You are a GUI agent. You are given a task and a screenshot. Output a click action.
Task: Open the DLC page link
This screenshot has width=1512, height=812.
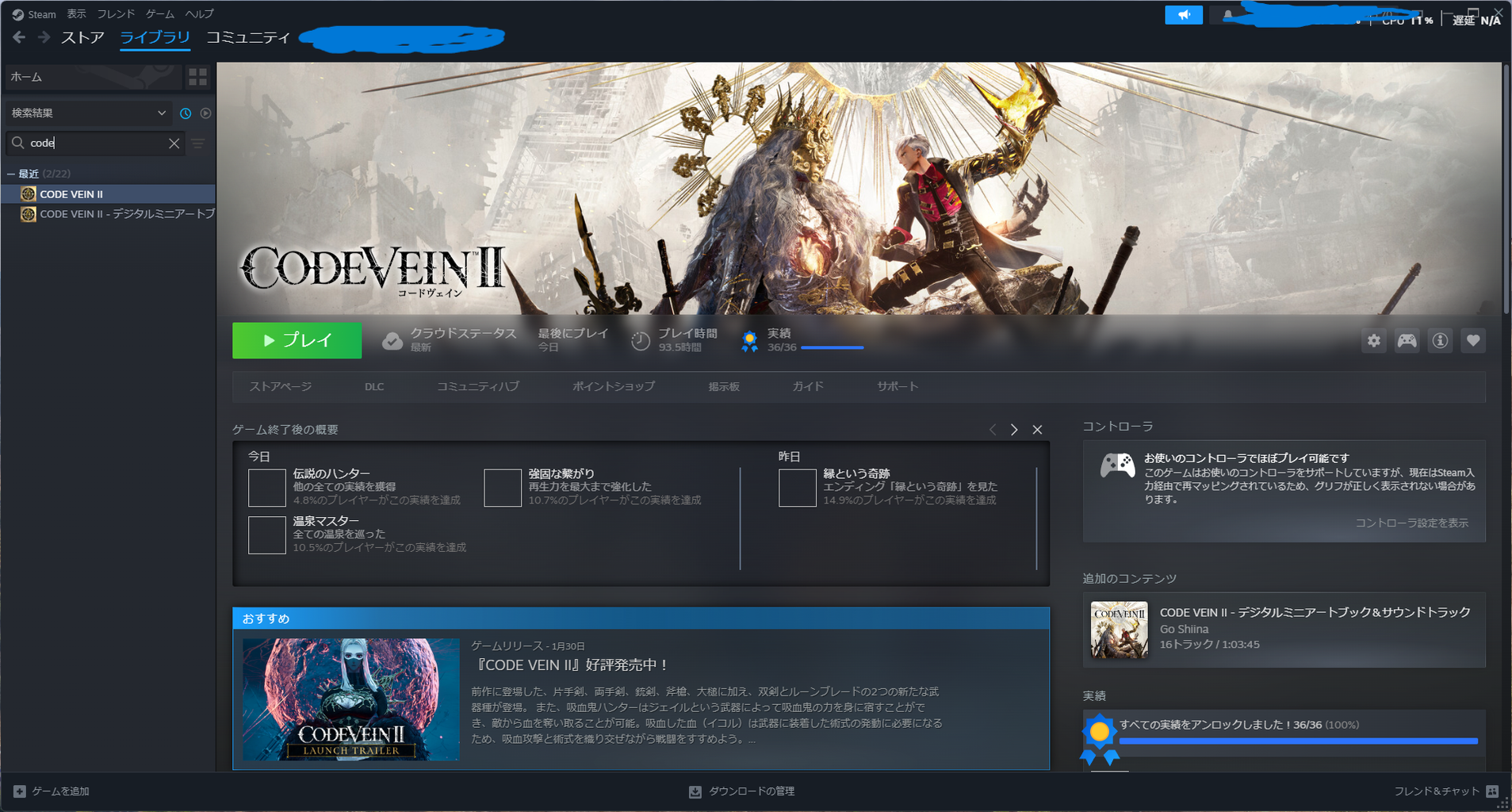coord(374,387)
